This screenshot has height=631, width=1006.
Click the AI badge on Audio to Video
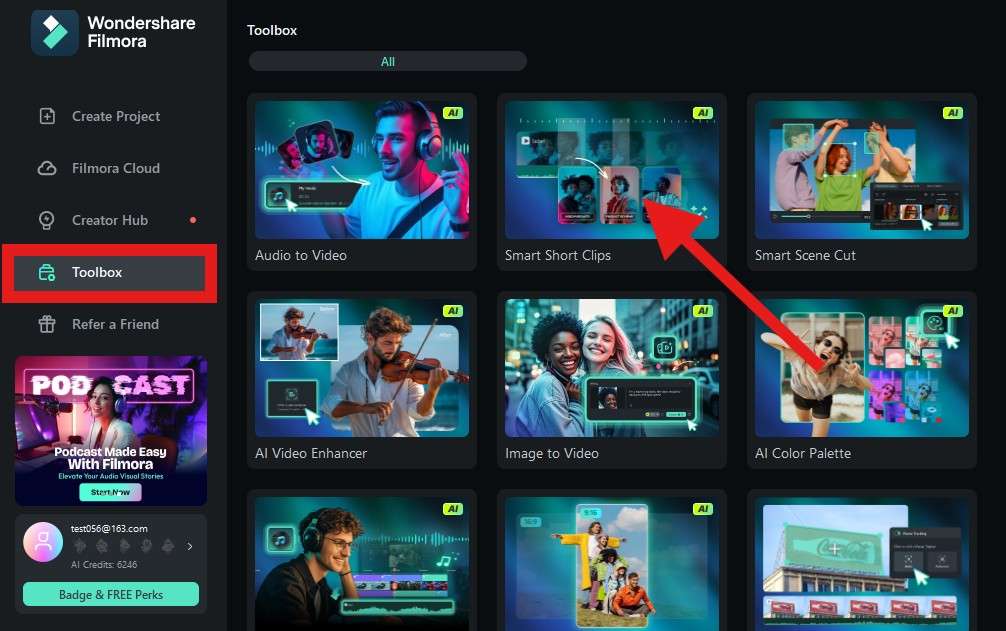453,113
